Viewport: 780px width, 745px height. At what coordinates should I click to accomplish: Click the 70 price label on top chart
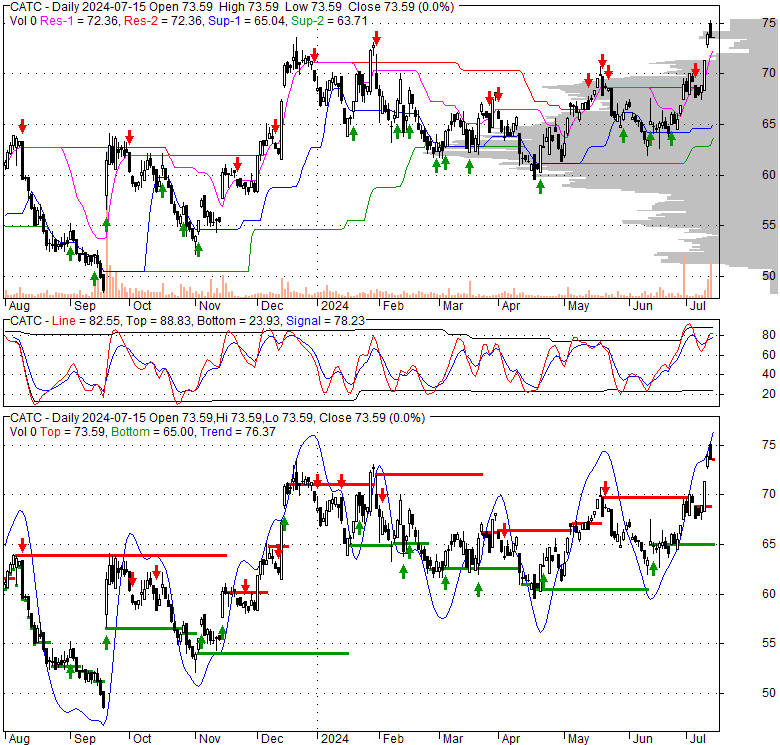(x=769, y=73)
